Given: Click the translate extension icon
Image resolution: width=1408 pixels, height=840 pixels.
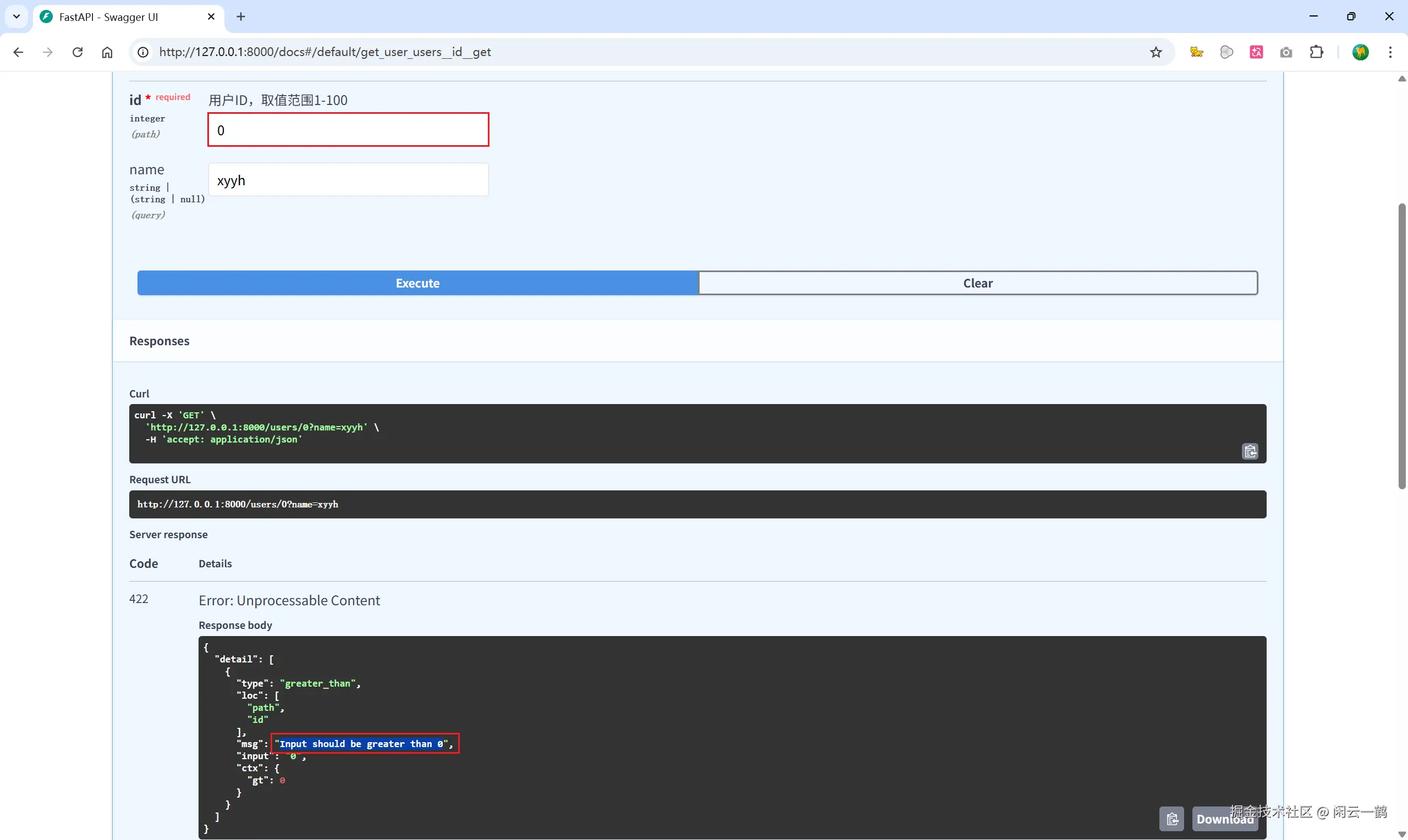Looking at the screenshot, I should [1256, 52].
